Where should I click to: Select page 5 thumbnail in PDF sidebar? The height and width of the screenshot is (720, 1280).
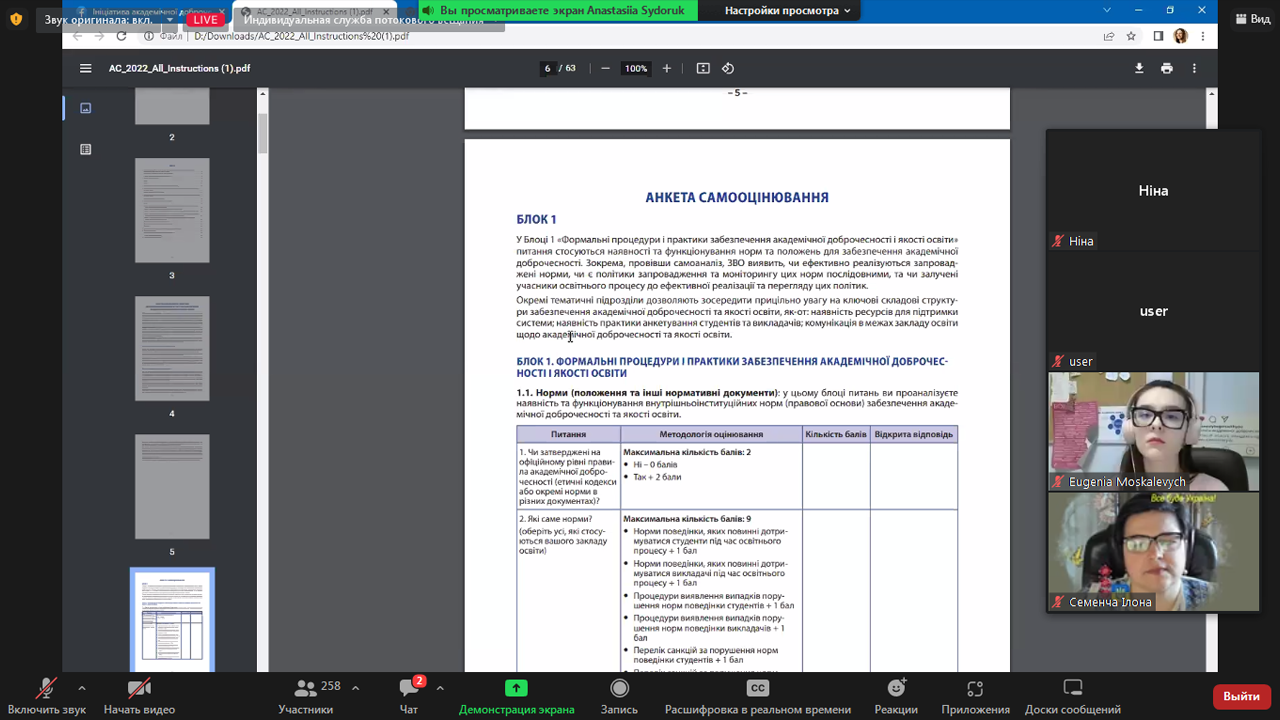pyautogui.click(x=172, y=487)
